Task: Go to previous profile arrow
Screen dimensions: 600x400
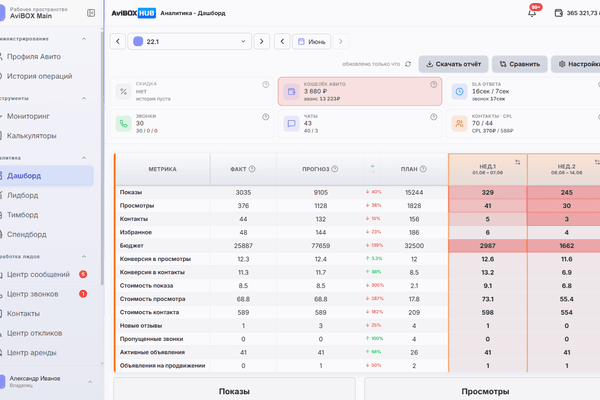Action: tap(118, 41)
